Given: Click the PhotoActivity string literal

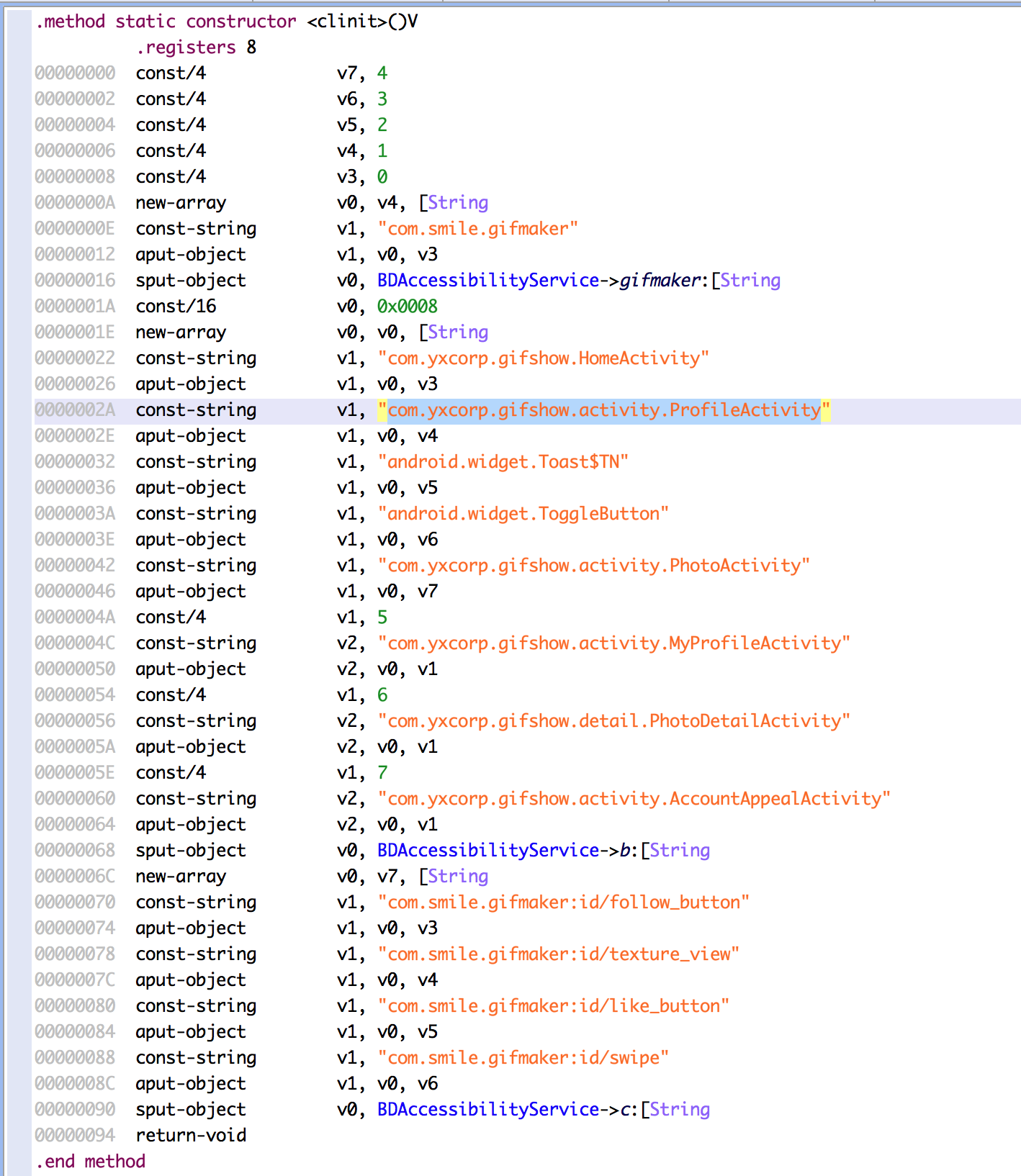Looking at the screenshot, I should coord(593,566).
